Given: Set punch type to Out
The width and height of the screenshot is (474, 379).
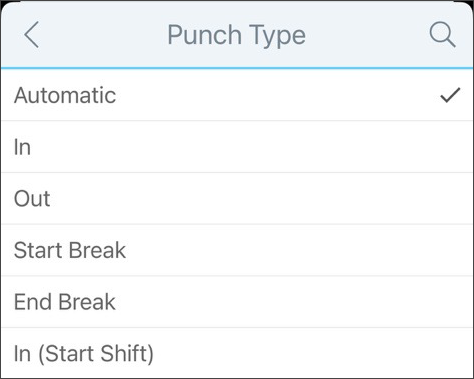Looking at the screenshot, I should pos(237,199).
